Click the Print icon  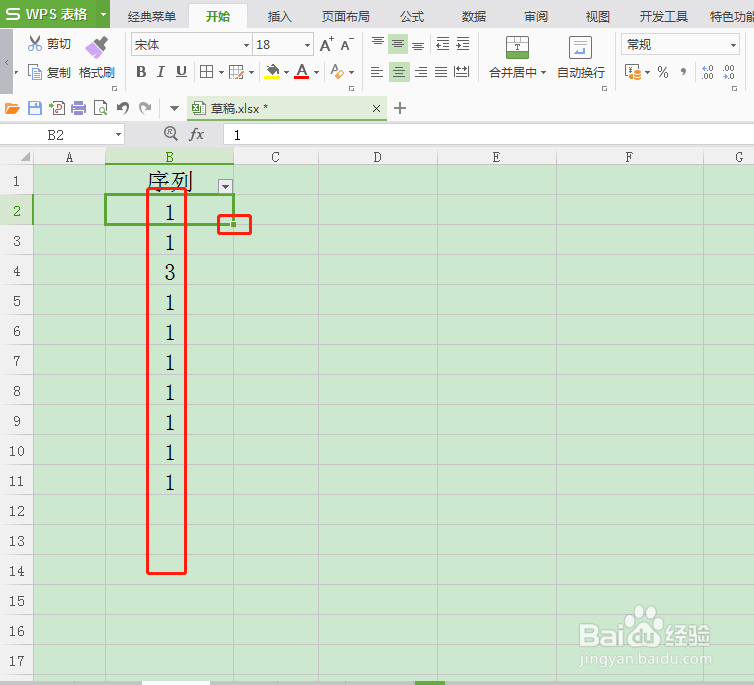coord(78,108)
